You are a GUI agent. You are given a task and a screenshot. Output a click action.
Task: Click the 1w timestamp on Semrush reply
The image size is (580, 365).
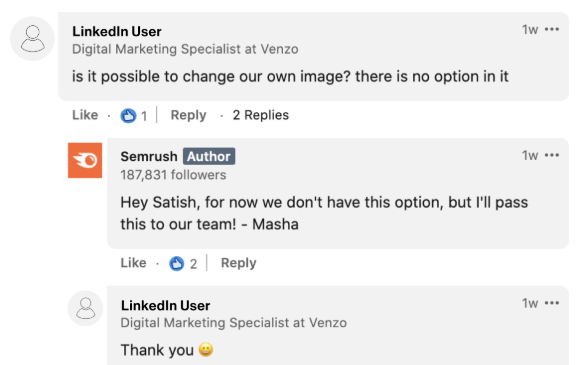530,155
